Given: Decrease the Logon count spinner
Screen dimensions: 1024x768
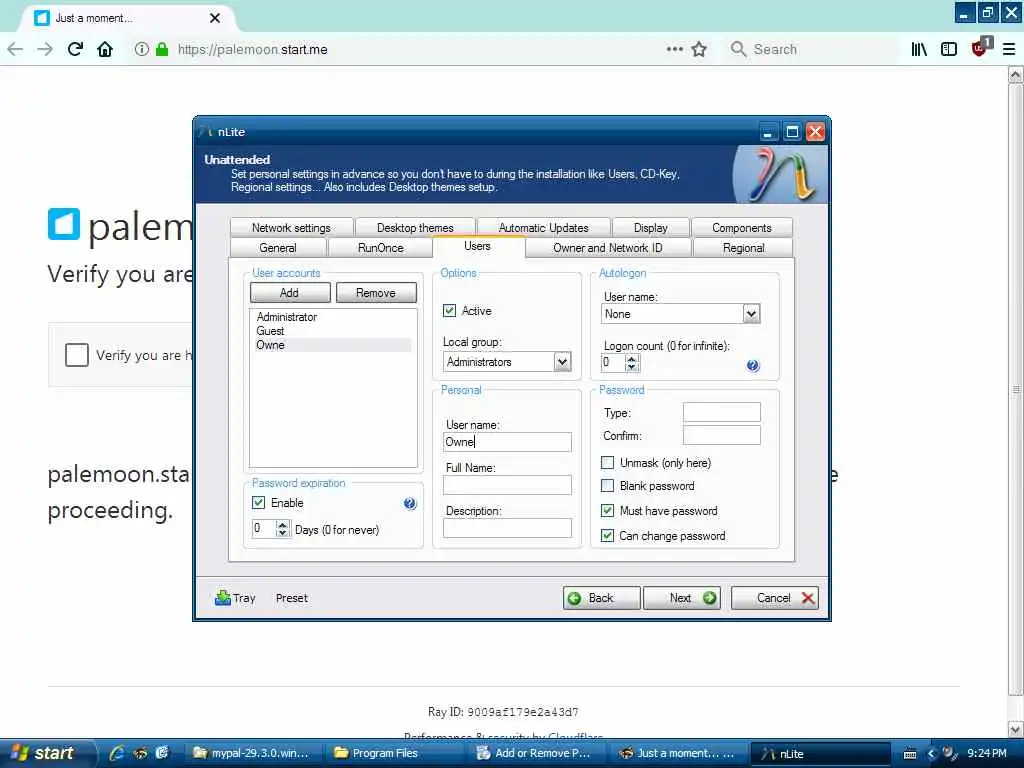Looking at the screenshot, I should coord(631,367).
